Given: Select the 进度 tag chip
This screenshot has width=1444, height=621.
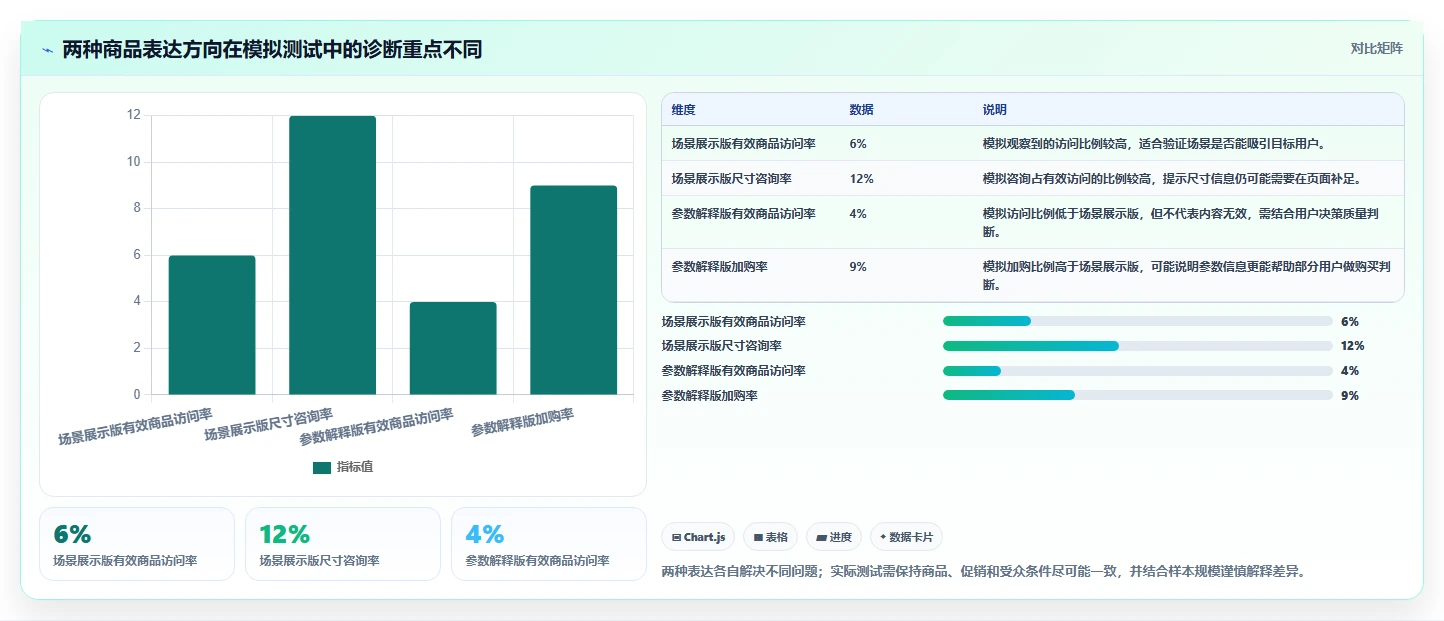Looking at the screenshot, I should (x=833, y=537).
